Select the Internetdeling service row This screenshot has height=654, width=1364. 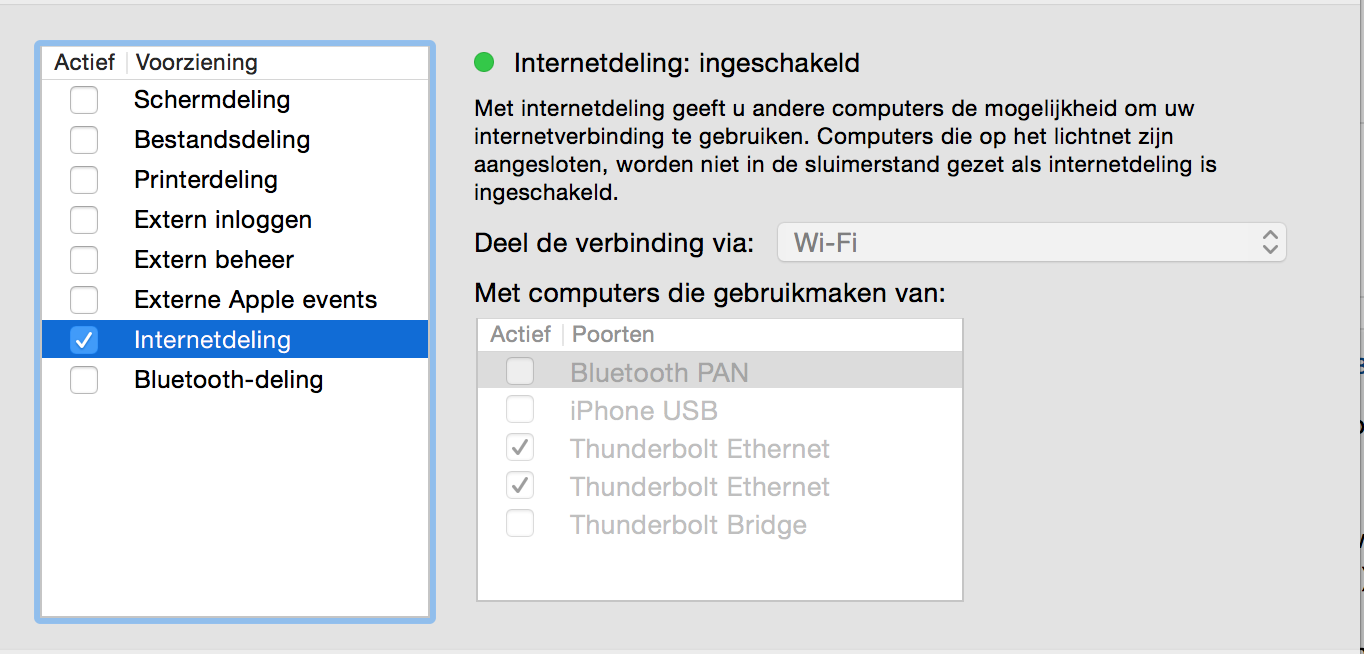(x=235, y=339)
